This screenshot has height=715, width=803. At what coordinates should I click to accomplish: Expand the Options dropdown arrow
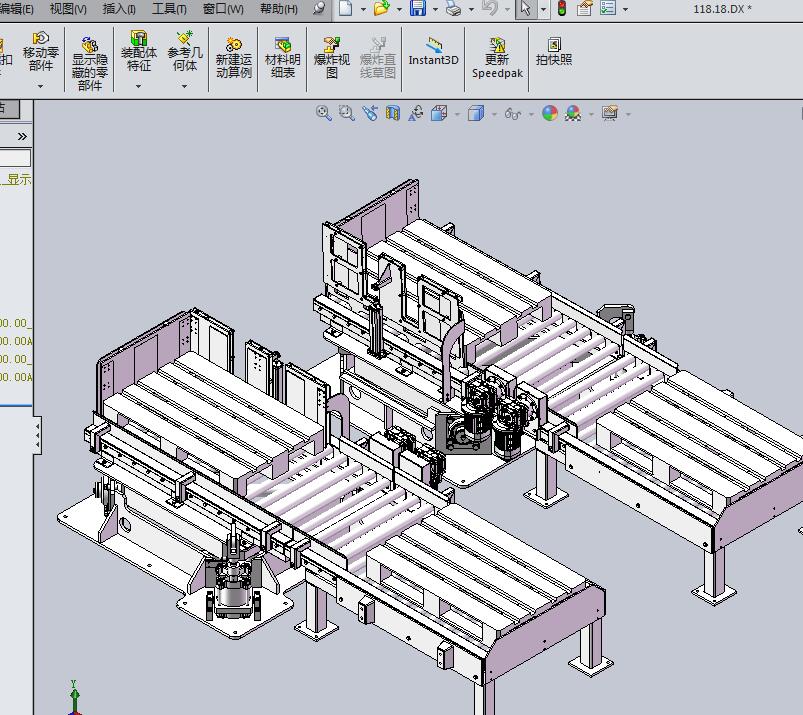(625, 9)
